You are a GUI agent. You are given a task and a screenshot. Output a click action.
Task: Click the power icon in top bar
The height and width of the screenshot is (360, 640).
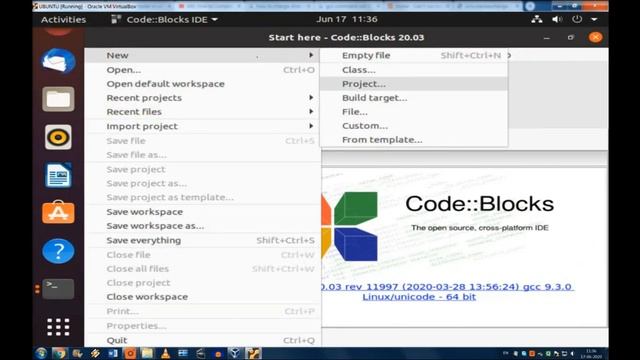(x=577, y=19)
